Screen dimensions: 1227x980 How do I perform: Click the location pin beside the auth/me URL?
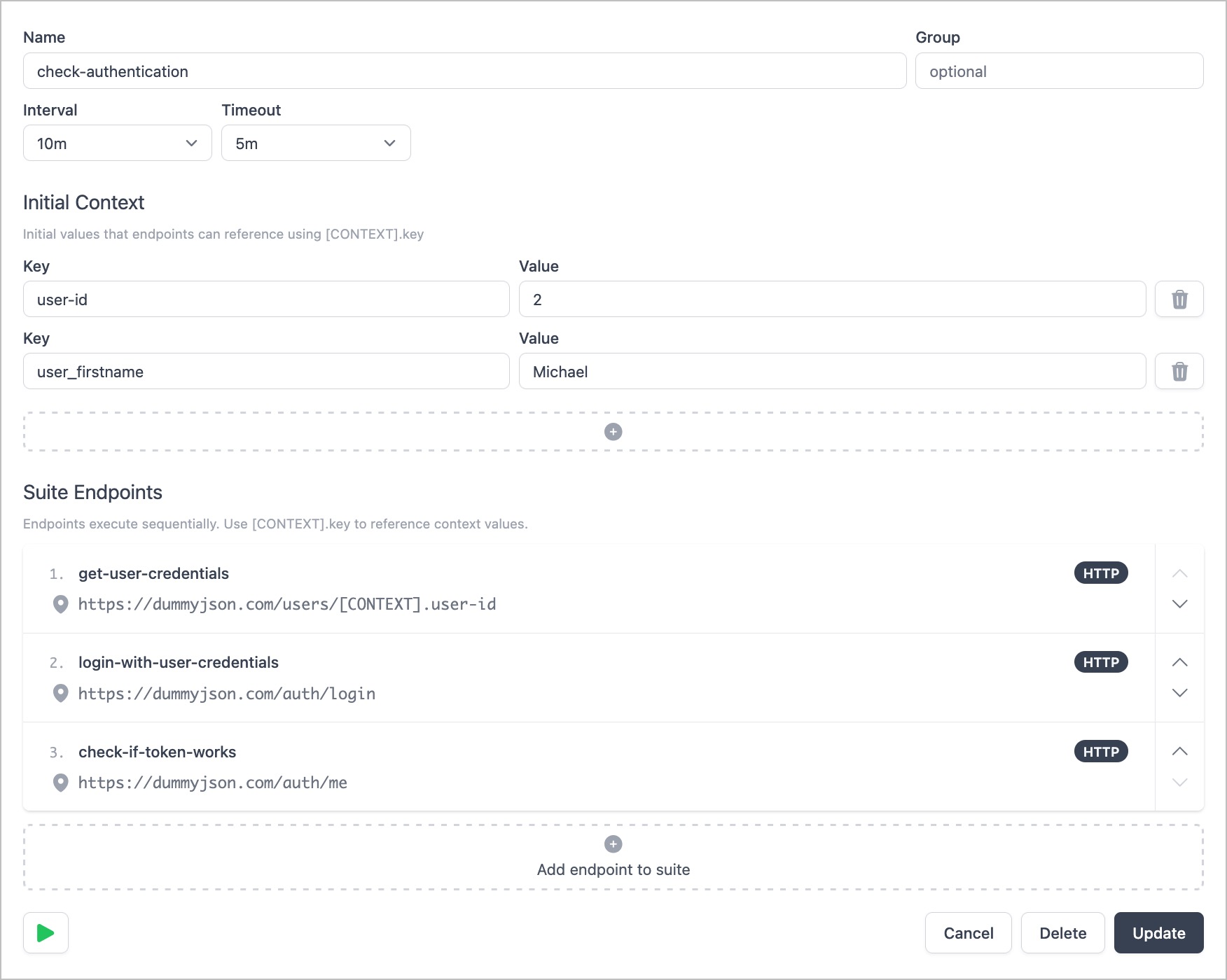[x=61, y=782]
